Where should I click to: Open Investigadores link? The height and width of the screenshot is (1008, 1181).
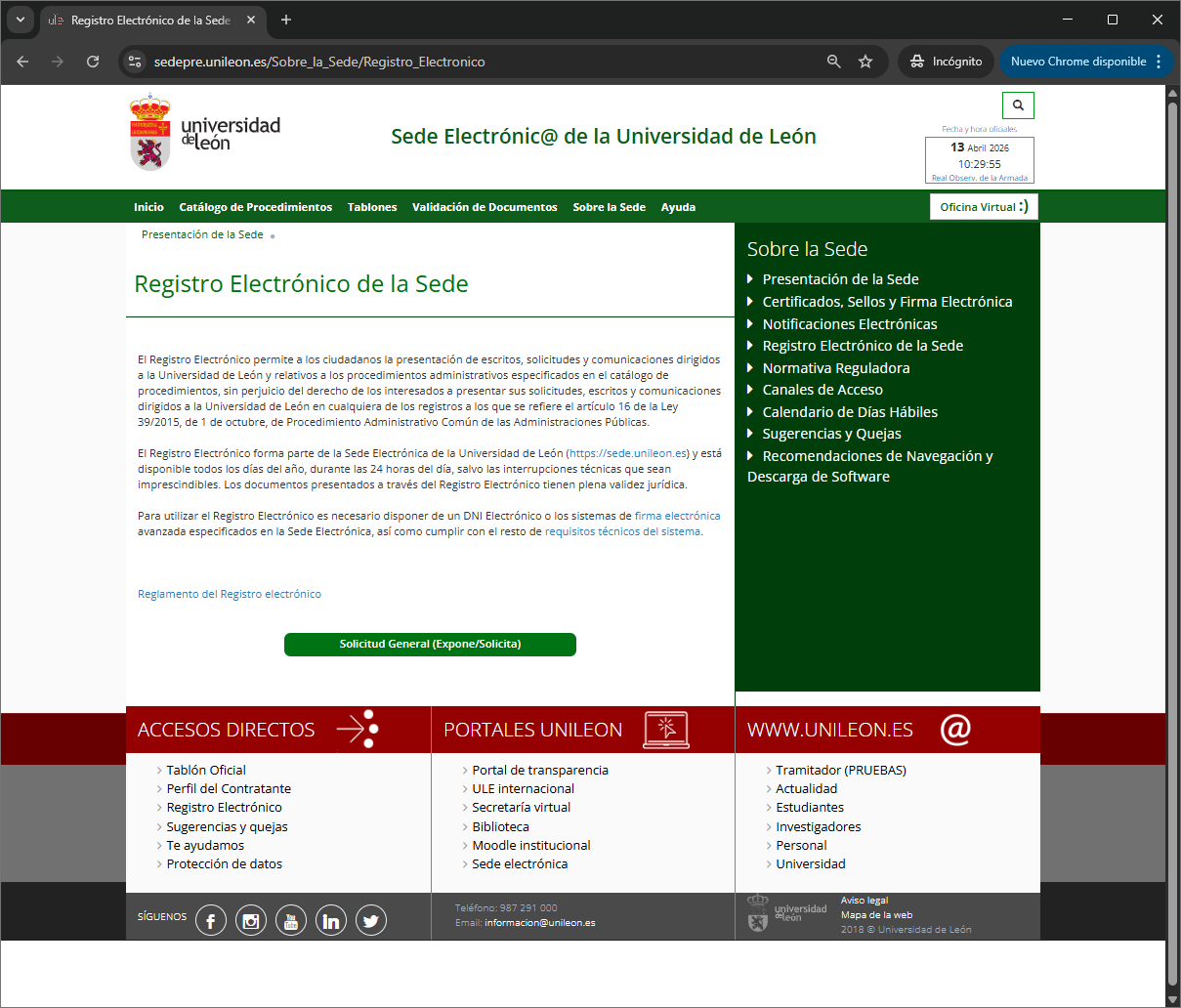(819, 826)
